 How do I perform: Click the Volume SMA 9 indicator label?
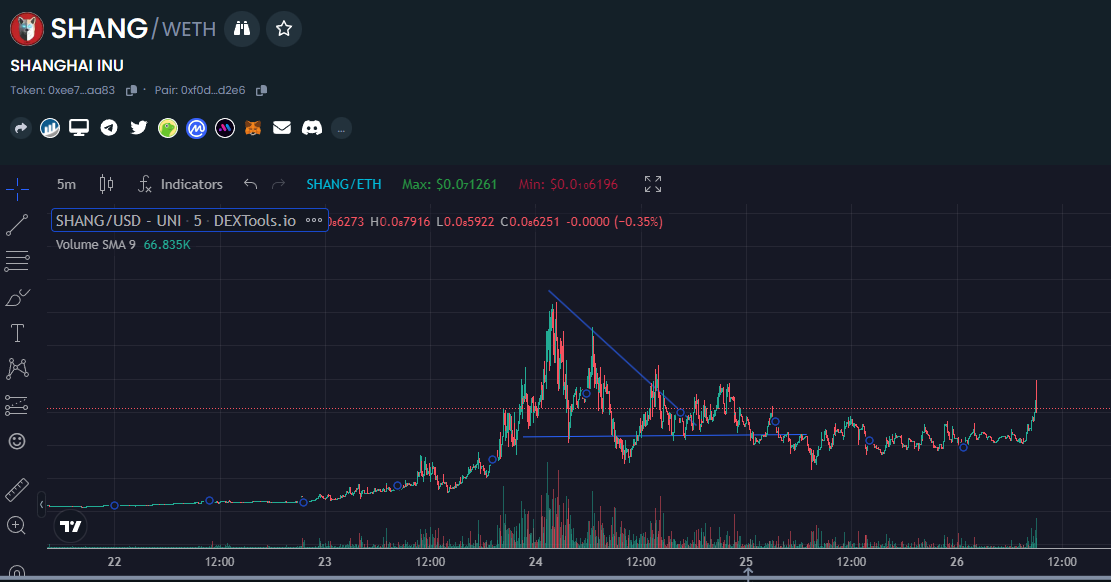point(96,245)
